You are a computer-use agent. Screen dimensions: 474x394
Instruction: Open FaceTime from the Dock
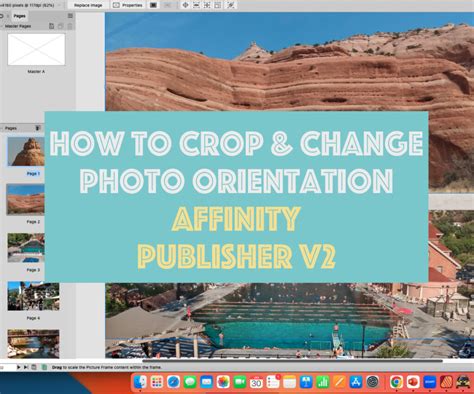tap(240, 382)
